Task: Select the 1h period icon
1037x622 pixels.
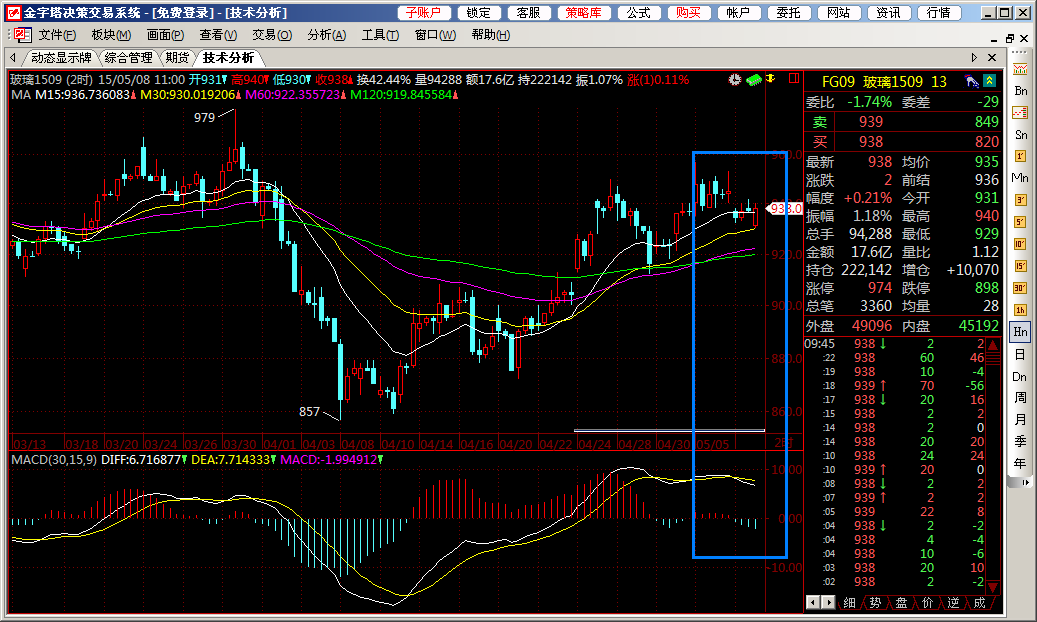Action: [1020, 310]
